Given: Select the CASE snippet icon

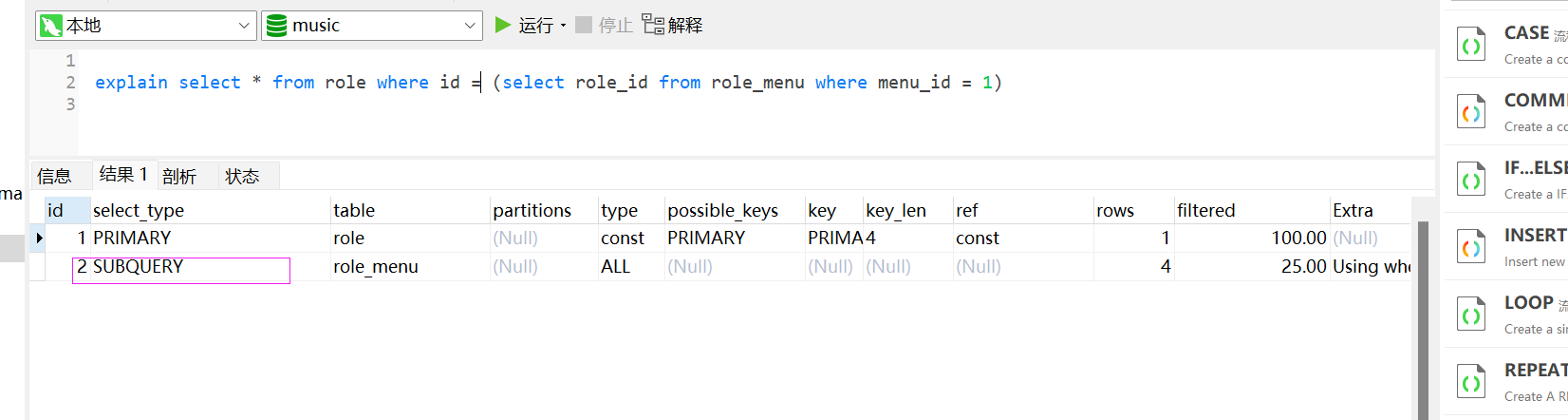Looking at the screenshot, I should 1471,45.
